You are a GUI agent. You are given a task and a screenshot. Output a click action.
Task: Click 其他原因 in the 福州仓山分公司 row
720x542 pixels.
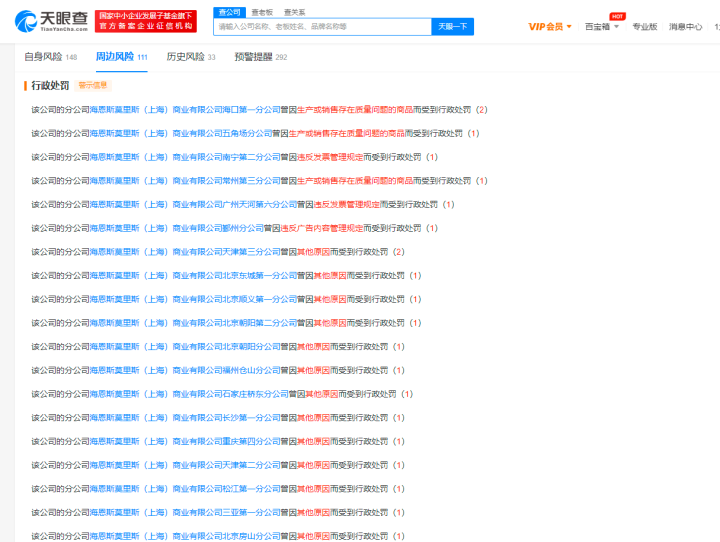pyautogui.click(x=314, y=370)
